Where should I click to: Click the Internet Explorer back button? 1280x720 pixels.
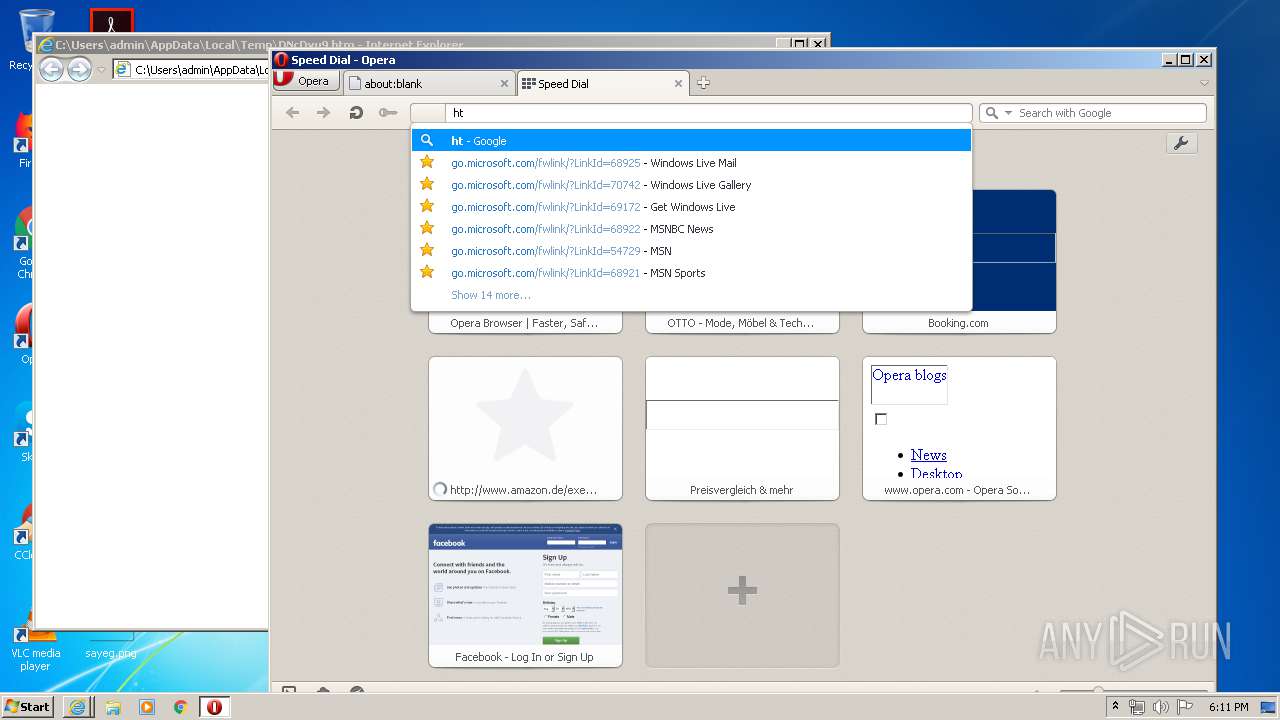pyautogui.click(x=51, y=69)
